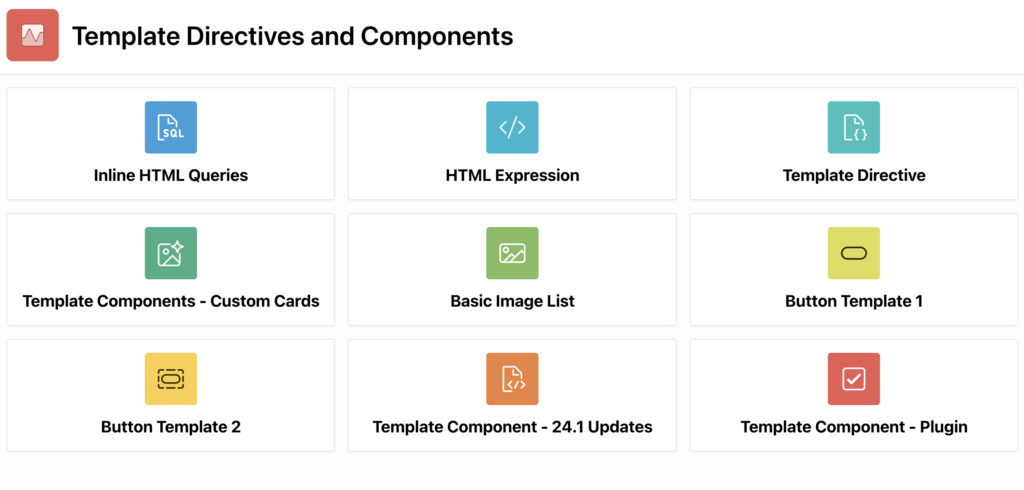The image size is (1024, 490).
Task: Open the Inline HTML Queries link
Action: 171,175
